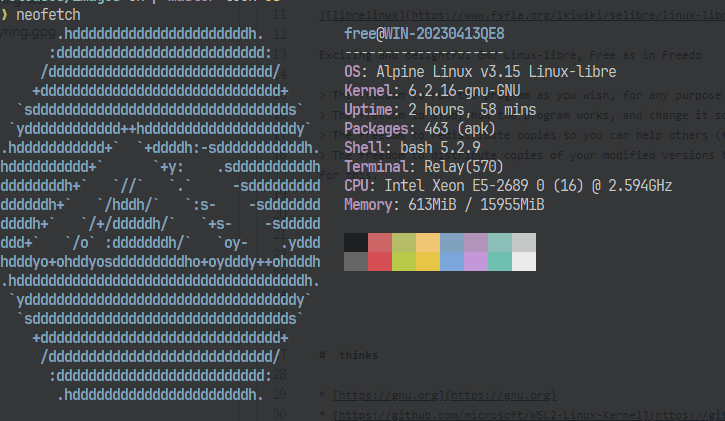Click the bright red block in bottom row
Viewport: 725px width, 421px height.
[x=380, y=262]
